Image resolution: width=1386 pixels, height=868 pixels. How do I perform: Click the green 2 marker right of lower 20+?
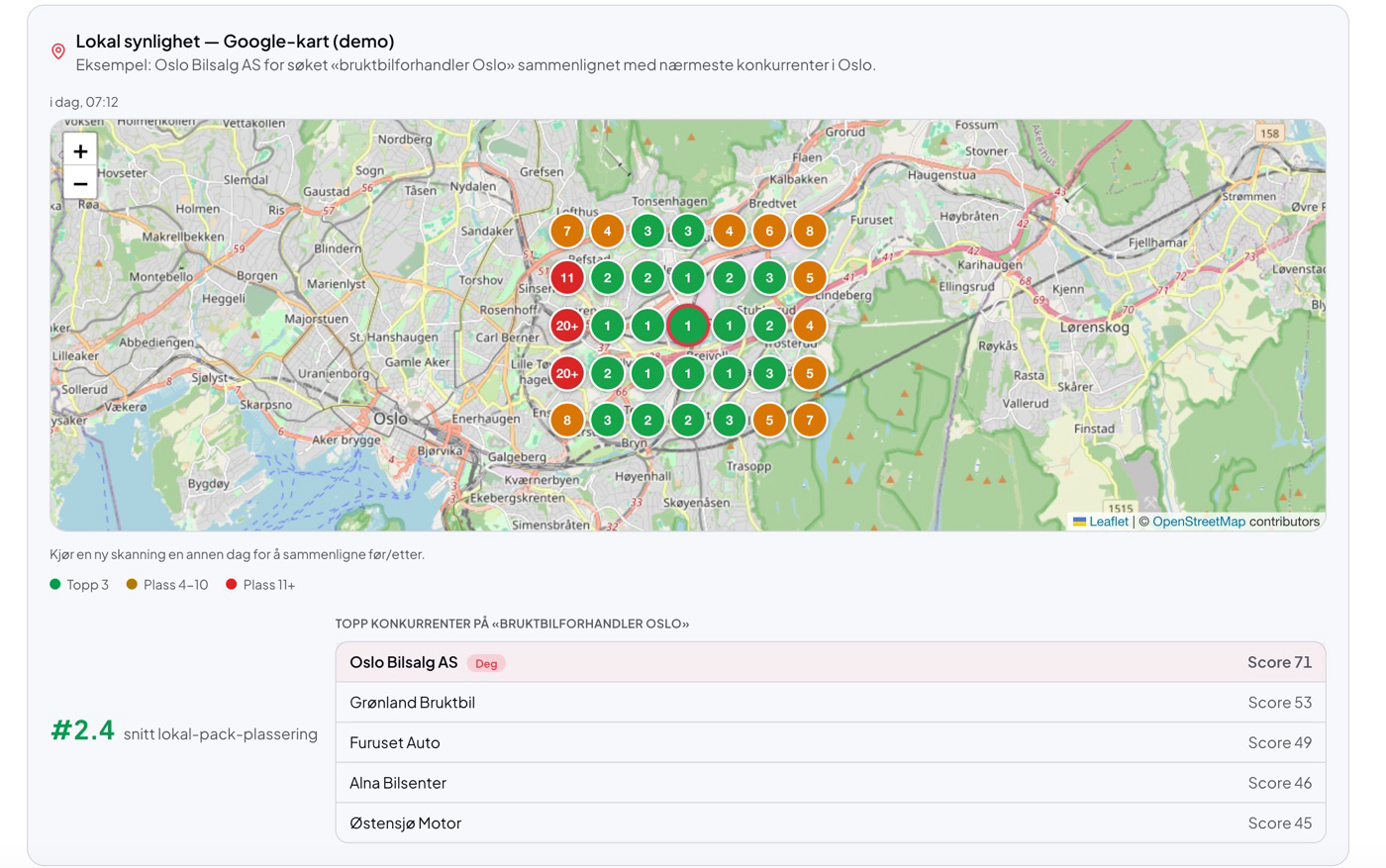pyautogui.click(x=608, y=373)
